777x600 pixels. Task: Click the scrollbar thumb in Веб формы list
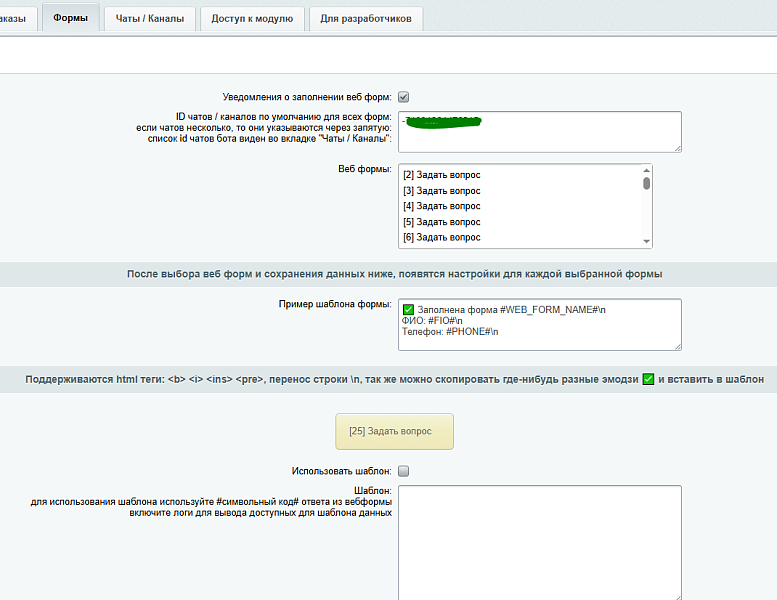tap(647, 183)
